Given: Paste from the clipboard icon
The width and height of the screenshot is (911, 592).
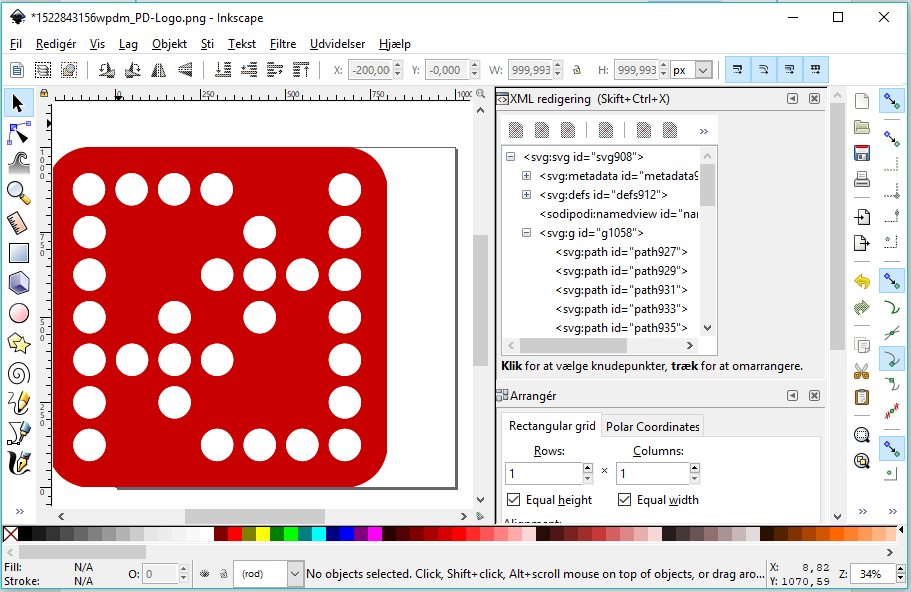Looking at the screenshot, I should tap(862, 397).
